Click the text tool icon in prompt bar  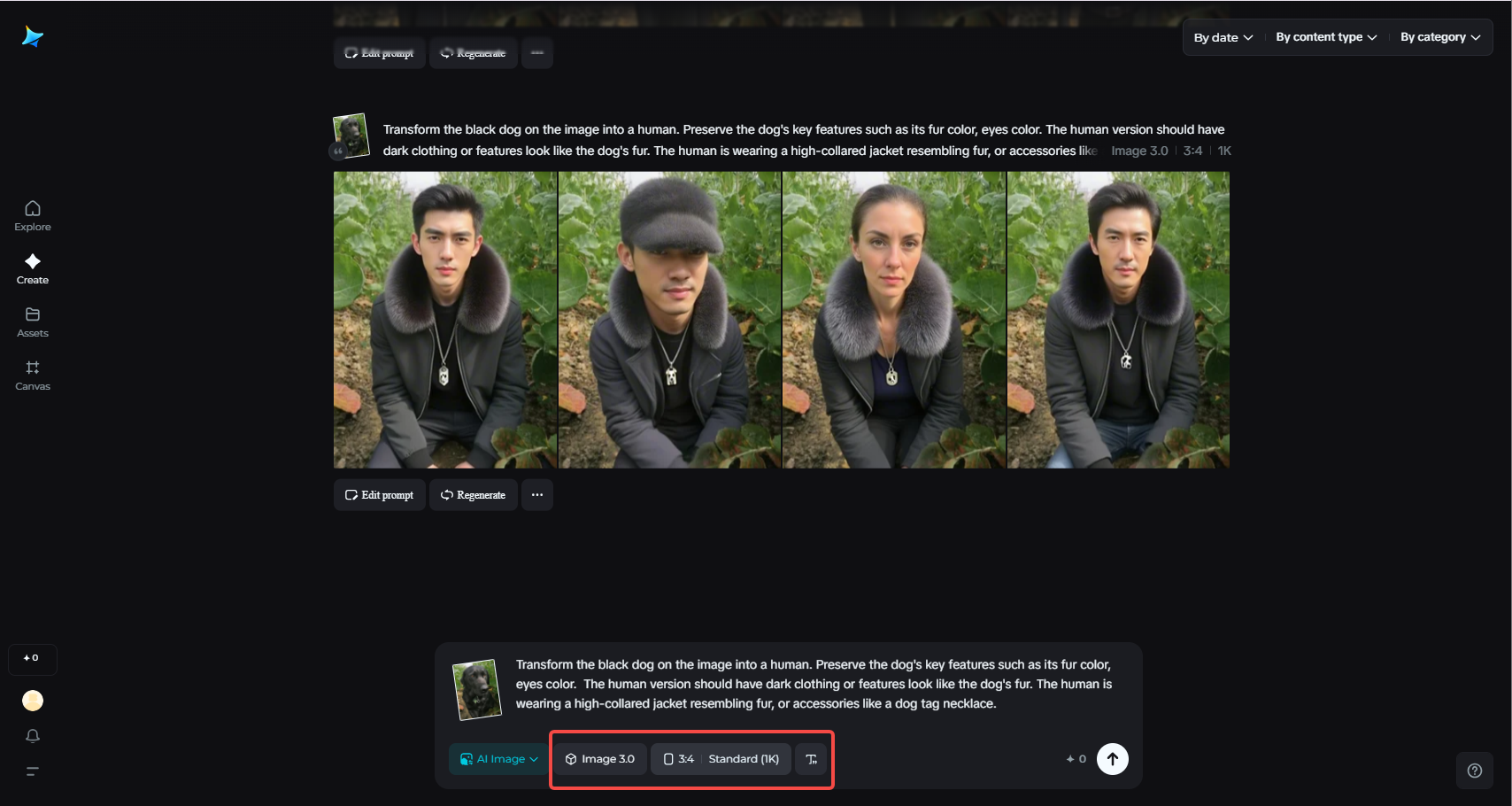tap(812, 759)
